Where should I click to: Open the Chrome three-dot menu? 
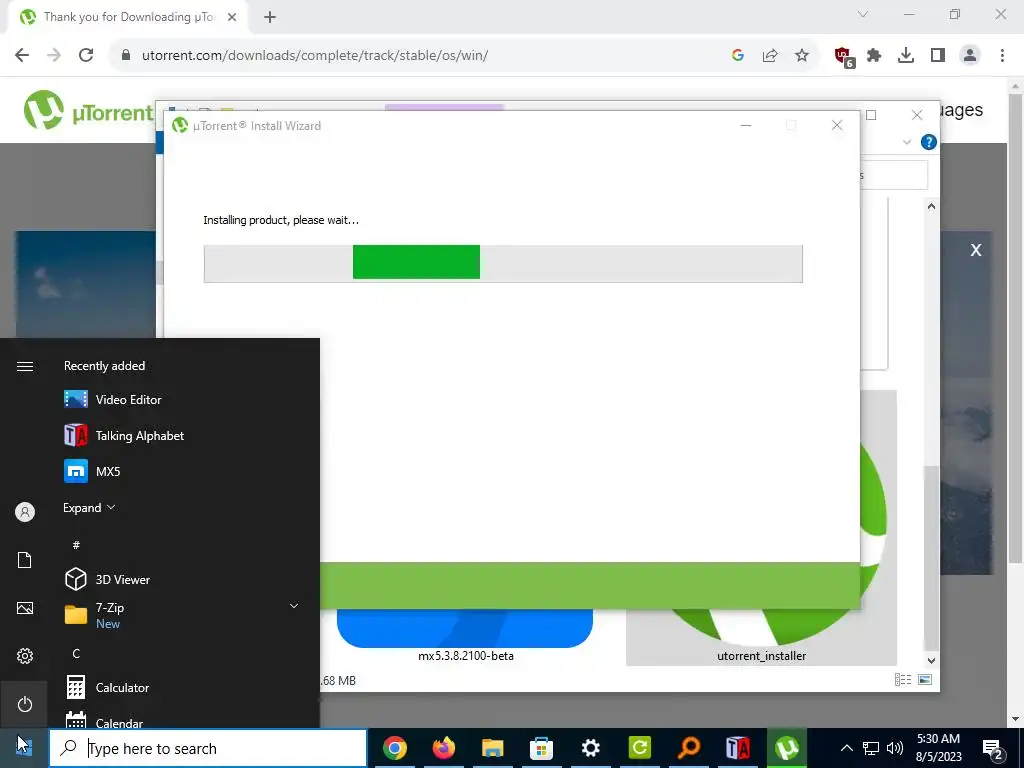point(1002,56)
